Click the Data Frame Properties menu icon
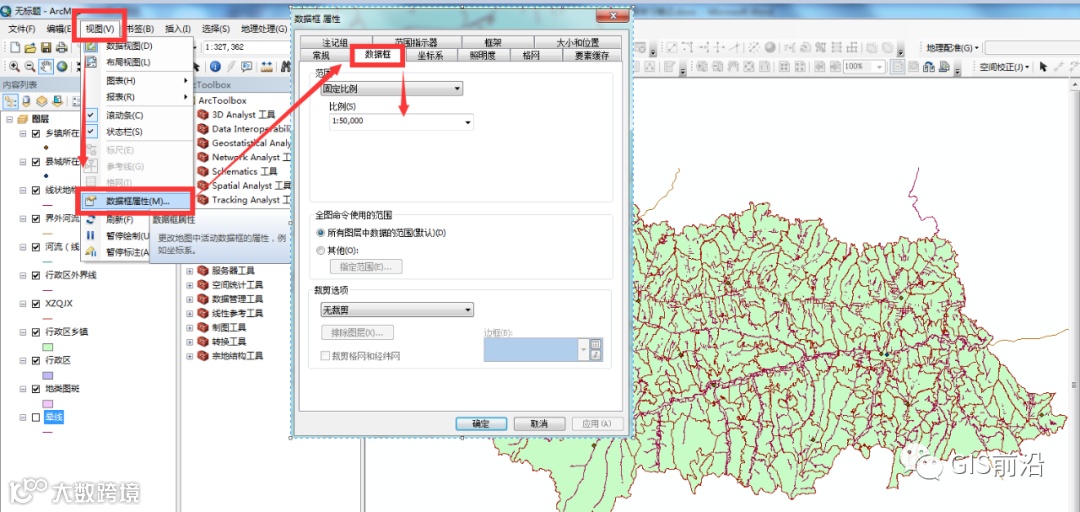1080x512 pixels. click(x=90, y=201)
